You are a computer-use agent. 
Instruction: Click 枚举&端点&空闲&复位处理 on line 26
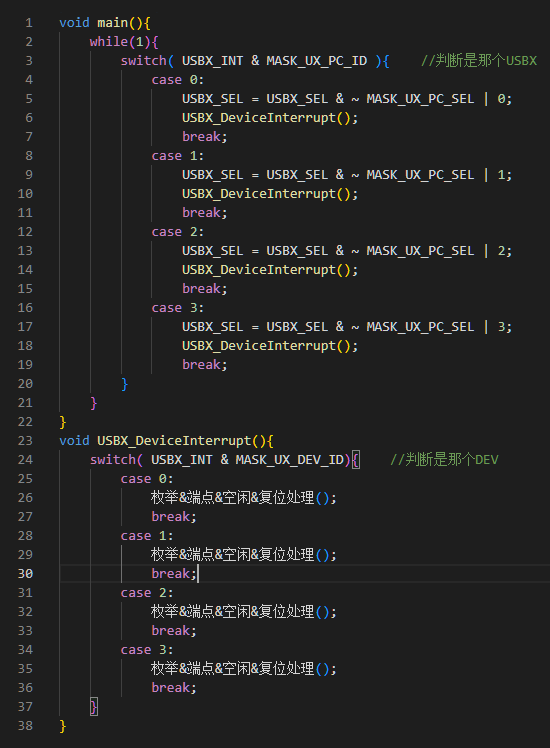[x=233, y=498]
